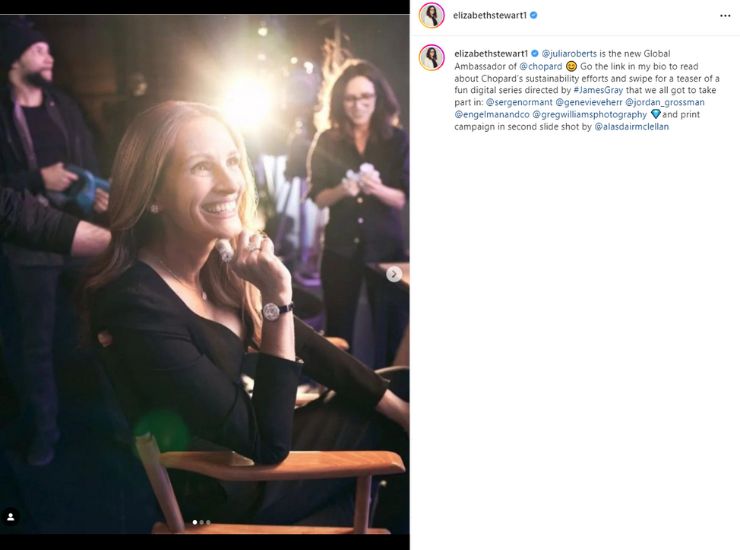Screen dimensions: 740x550
Task: Go to the @genevieveherr profile
Action: (x=588, y=102)
